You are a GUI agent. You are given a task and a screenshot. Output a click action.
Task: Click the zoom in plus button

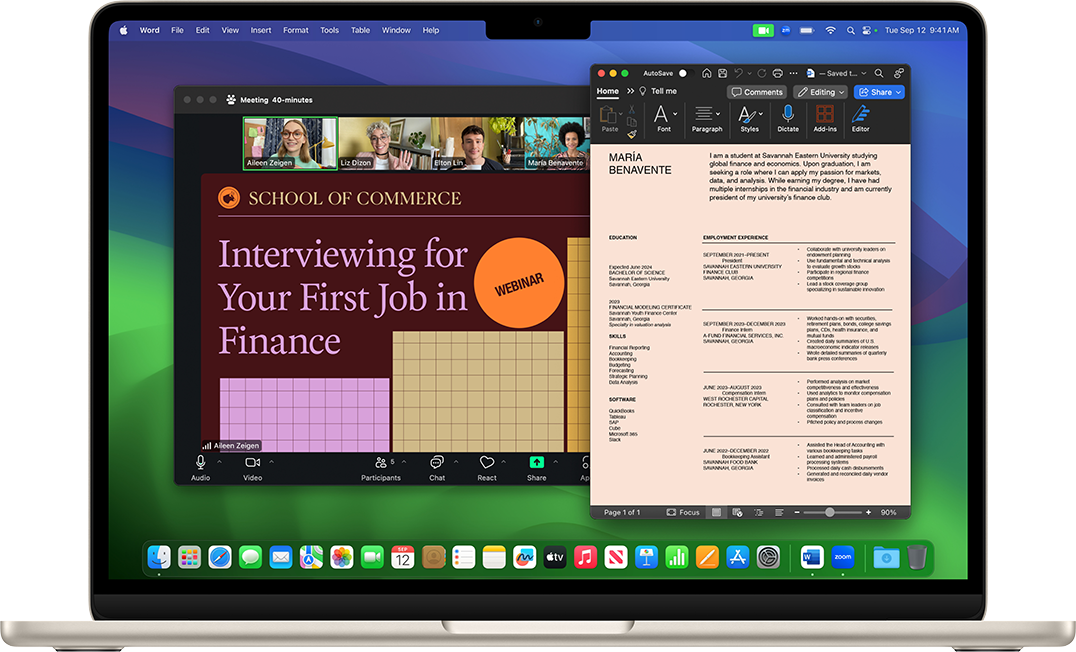click(868, 513)
